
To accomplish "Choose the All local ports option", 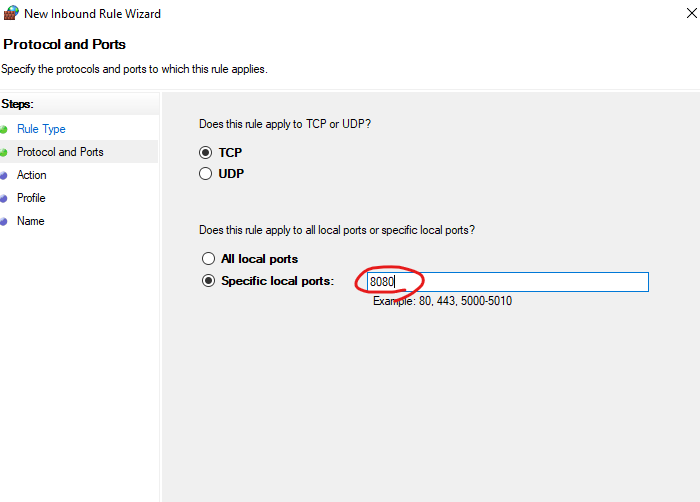I will coord(208,259).
